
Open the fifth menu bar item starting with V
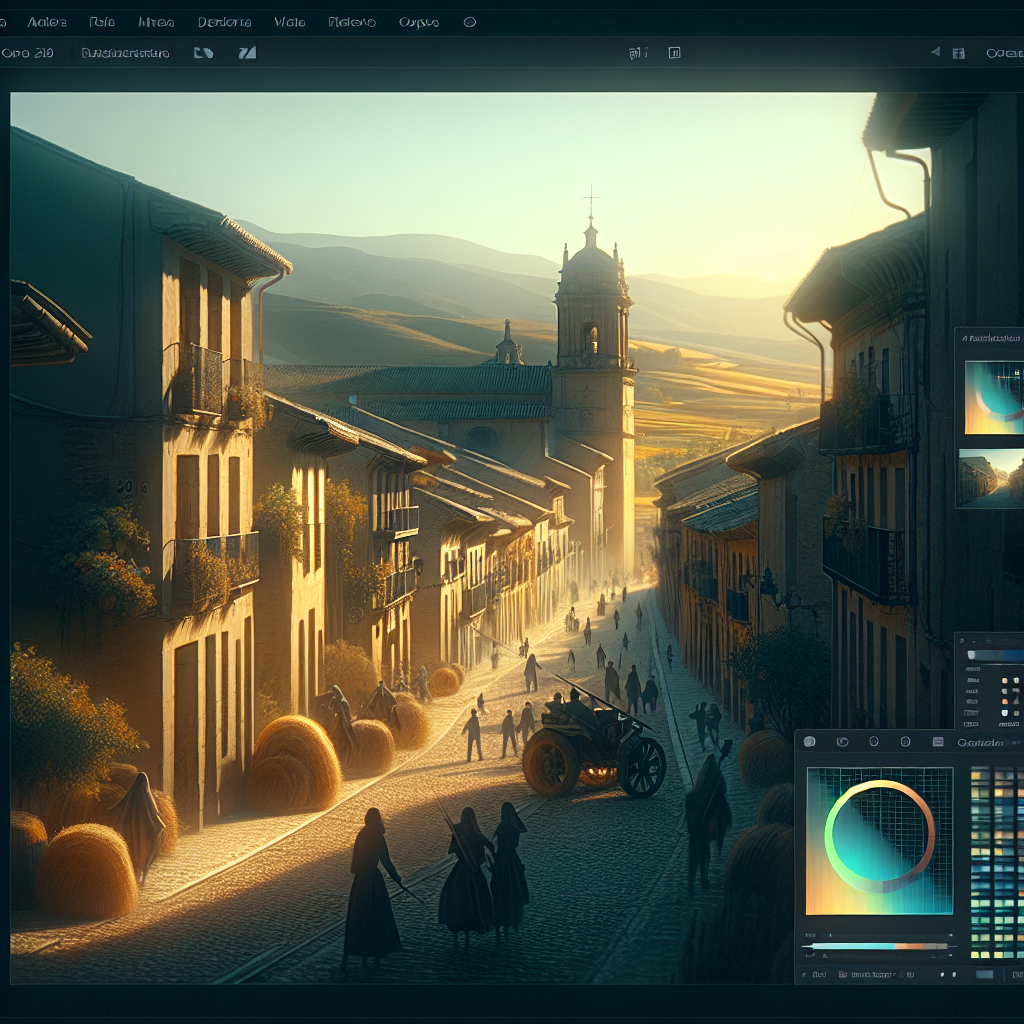click(289, 22)
